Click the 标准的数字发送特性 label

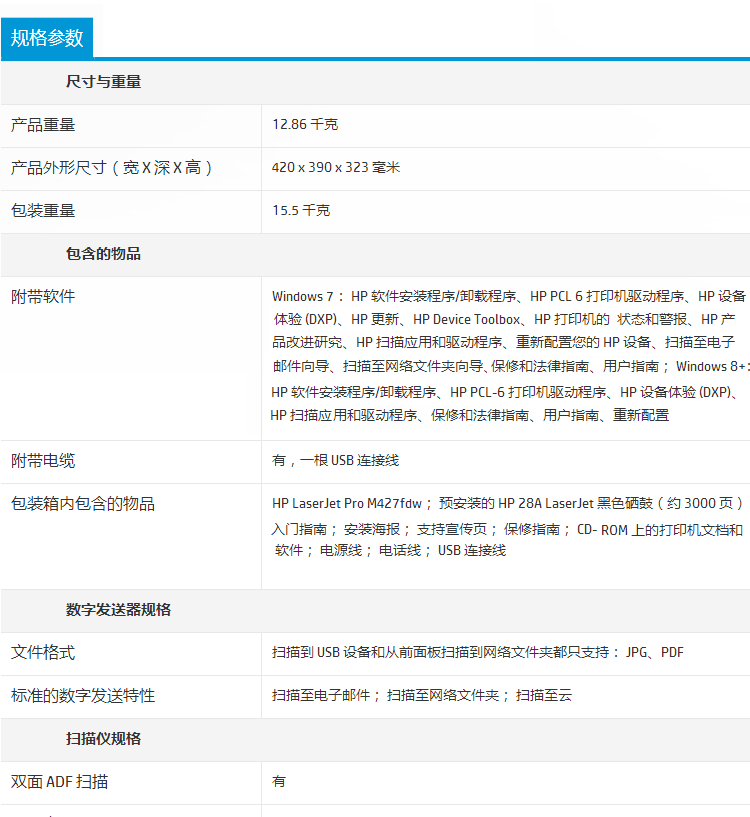tap(83, 696)
